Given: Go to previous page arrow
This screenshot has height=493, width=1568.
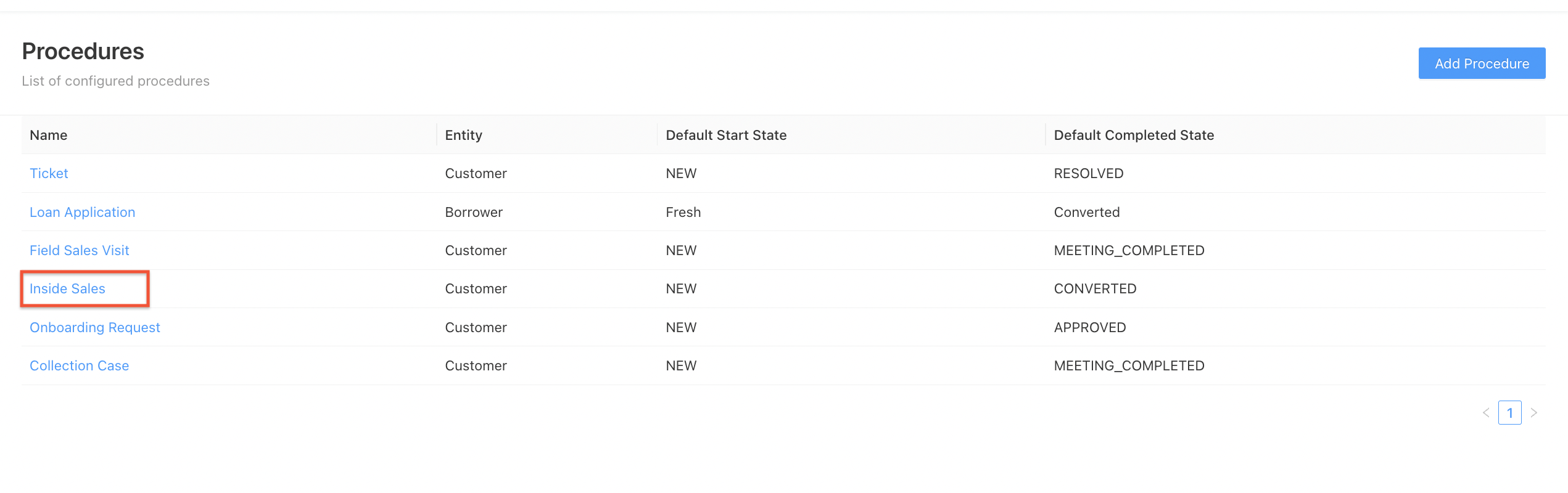Looking at the screenshot, I should tap(1486, 413).
